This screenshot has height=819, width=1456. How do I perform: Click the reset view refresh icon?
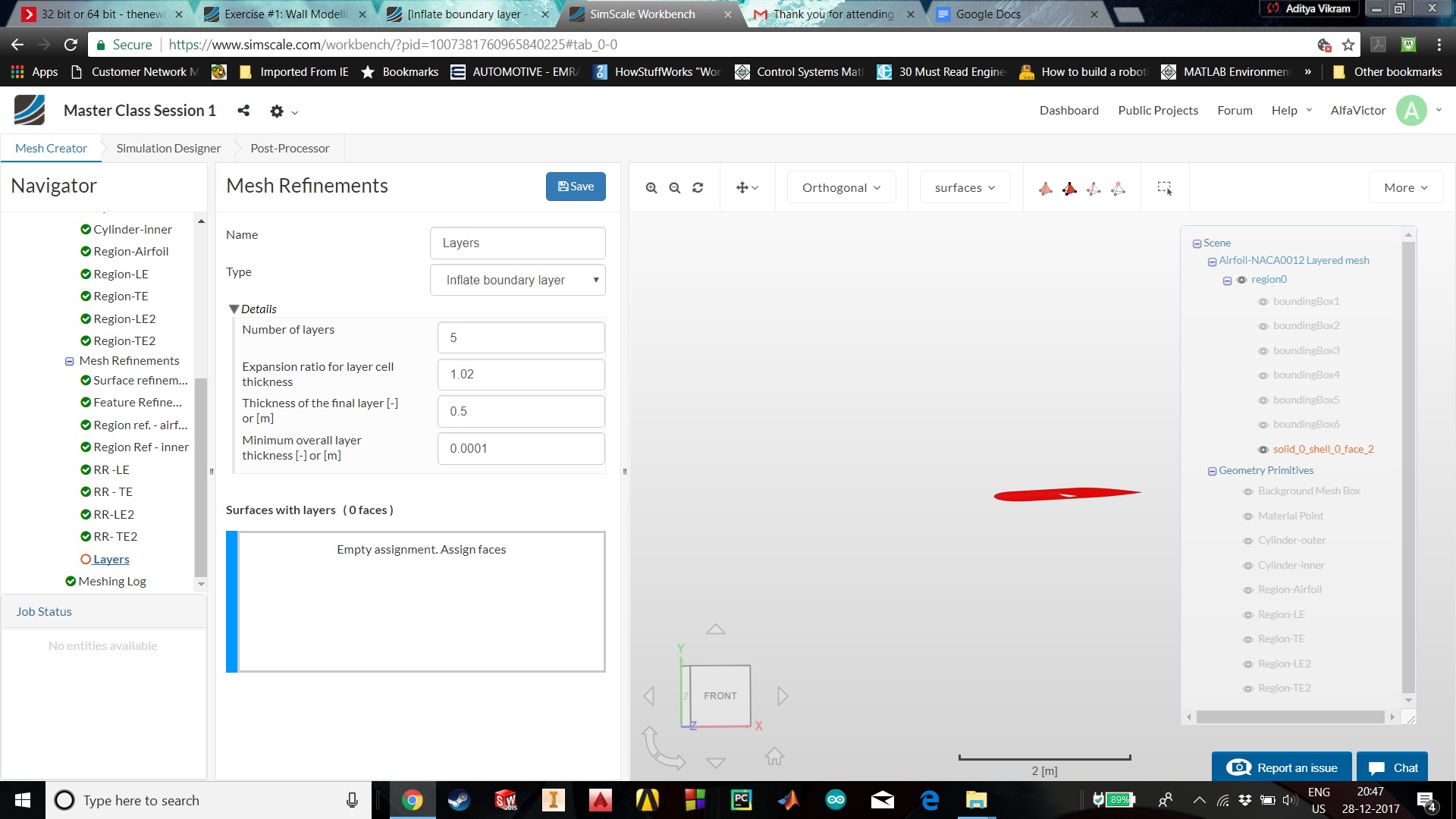[698, 188]
